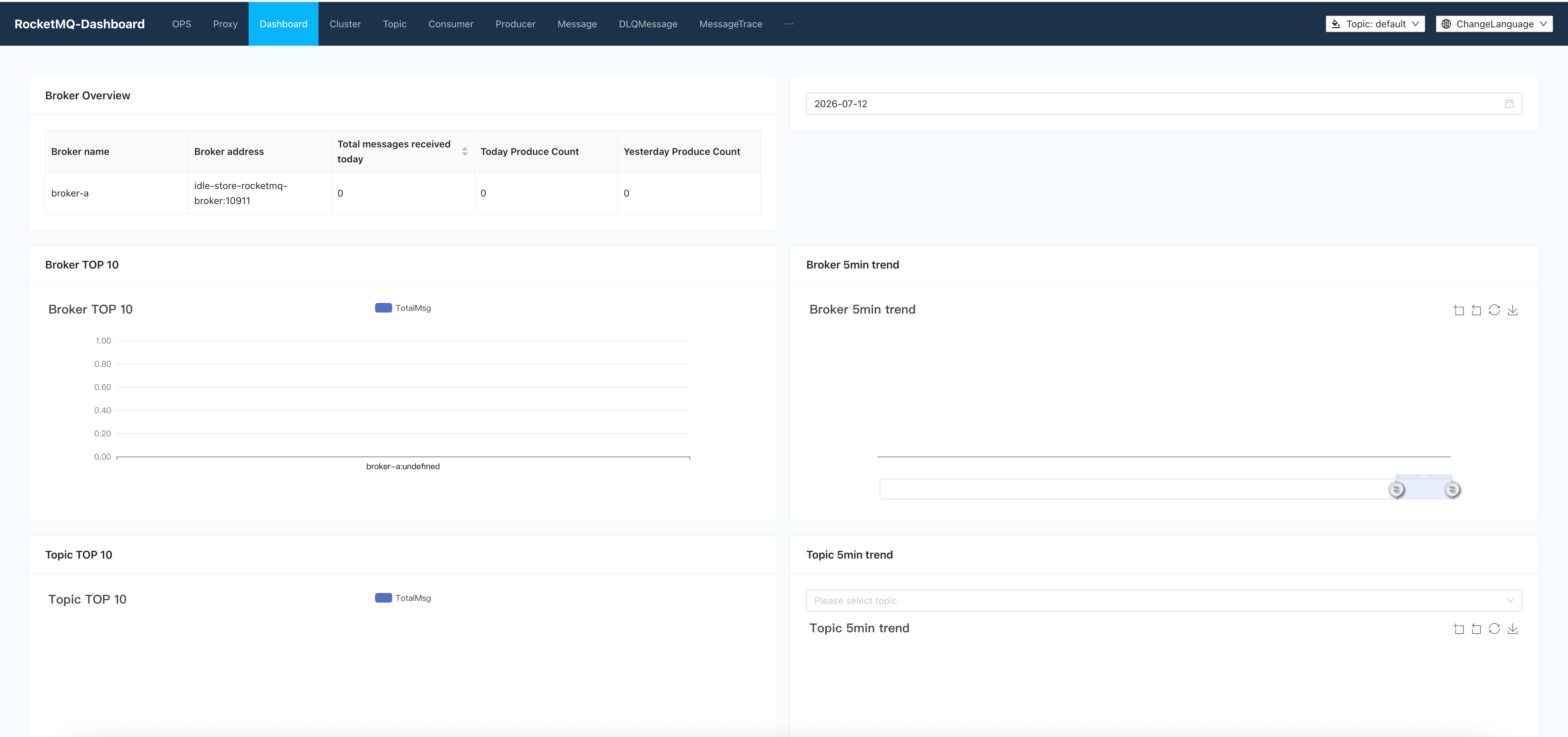Click the globe icon beside ChangeLanguage

point(1446,24)
